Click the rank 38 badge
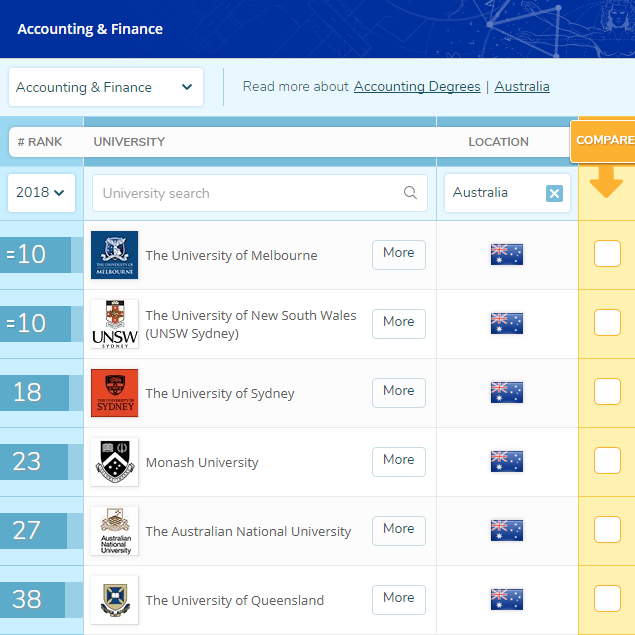635x635 pixels. [32, 600]
